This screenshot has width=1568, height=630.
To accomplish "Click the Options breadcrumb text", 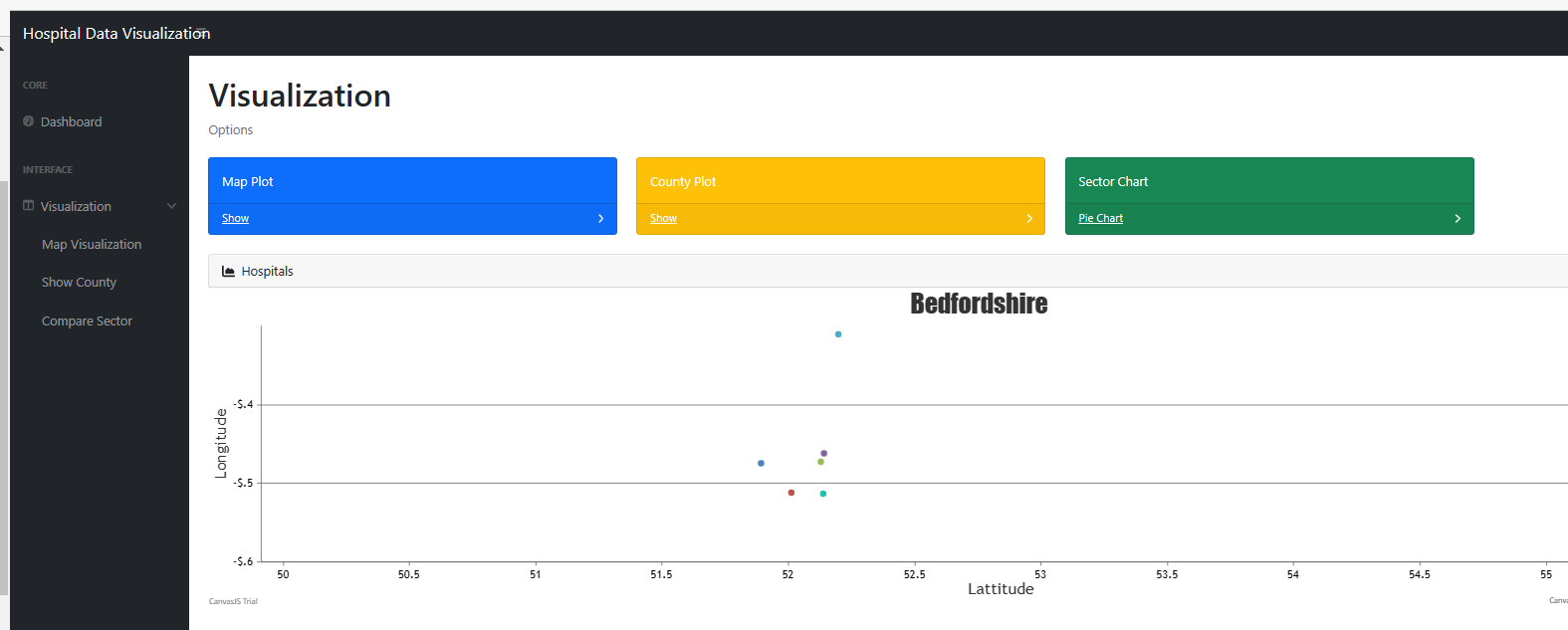I will (230, 130).
